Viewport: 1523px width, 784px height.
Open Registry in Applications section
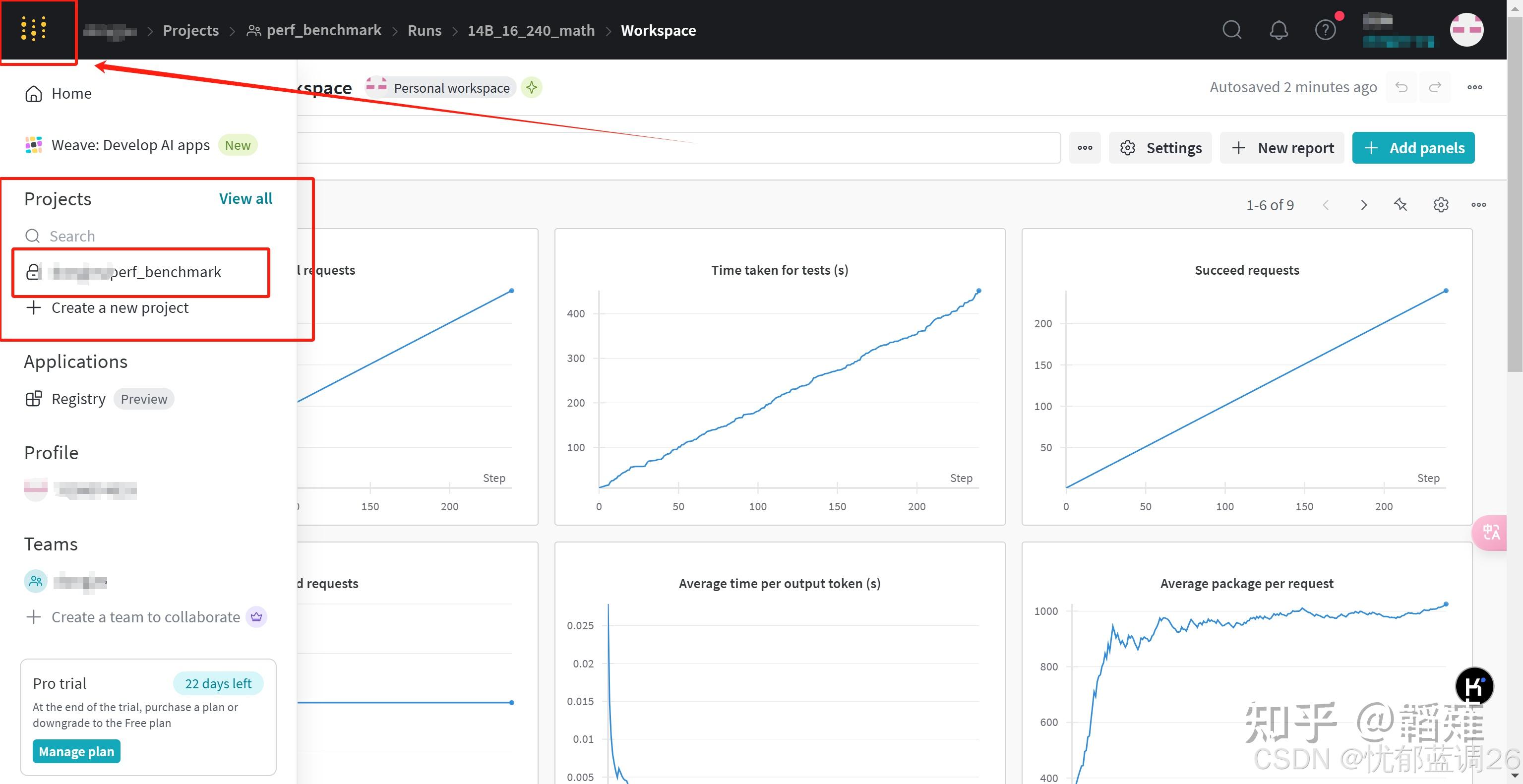tap(78, 399)
